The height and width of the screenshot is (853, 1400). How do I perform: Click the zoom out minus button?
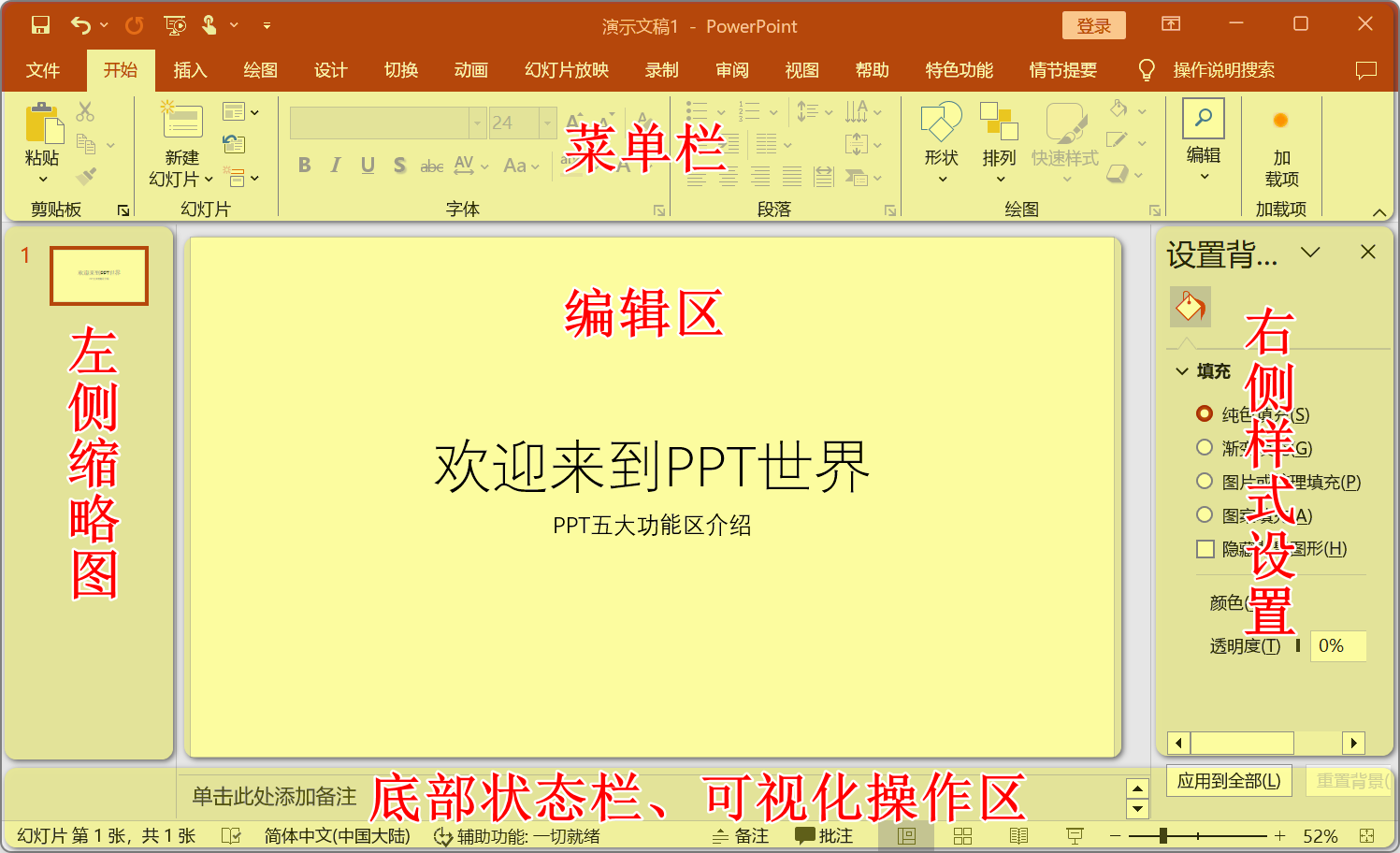click(x=1115, y=836)
